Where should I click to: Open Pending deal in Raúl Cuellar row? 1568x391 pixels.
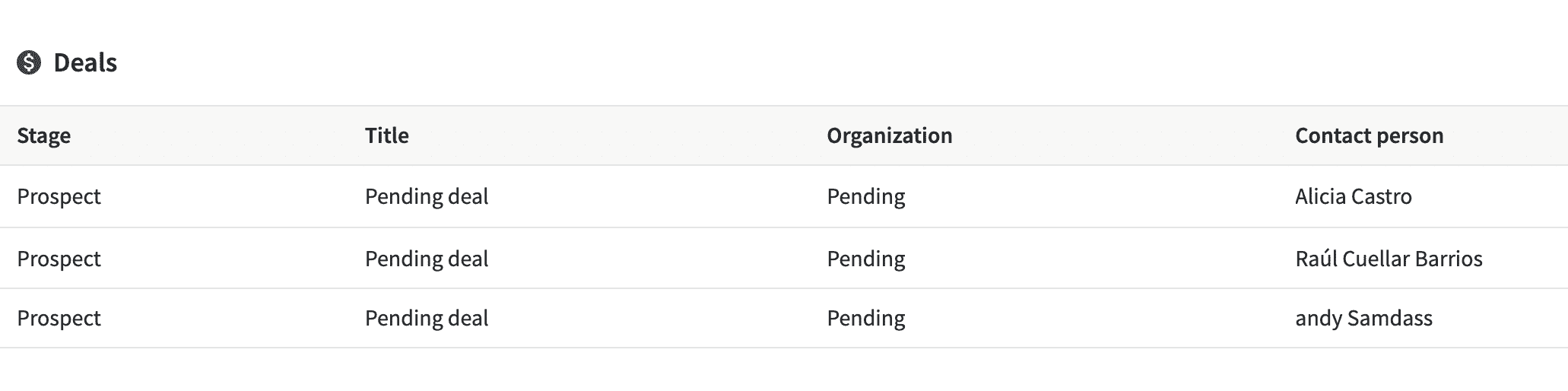click(x=427, y=259)
